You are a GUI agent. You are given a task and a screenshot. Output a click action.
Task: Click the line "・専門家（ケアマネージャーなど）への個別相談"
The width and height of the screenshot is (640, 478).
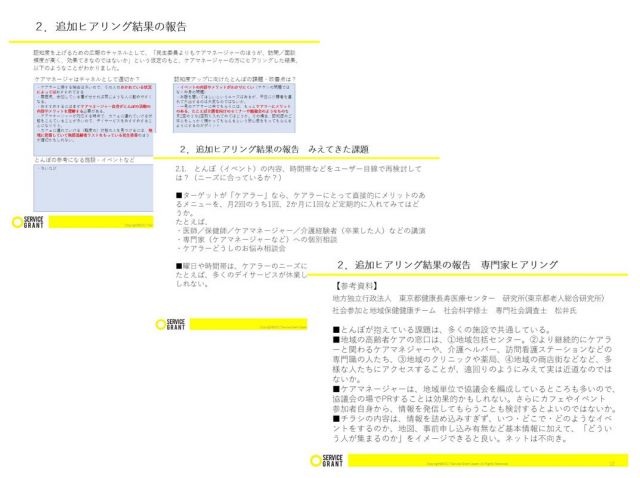257,240
